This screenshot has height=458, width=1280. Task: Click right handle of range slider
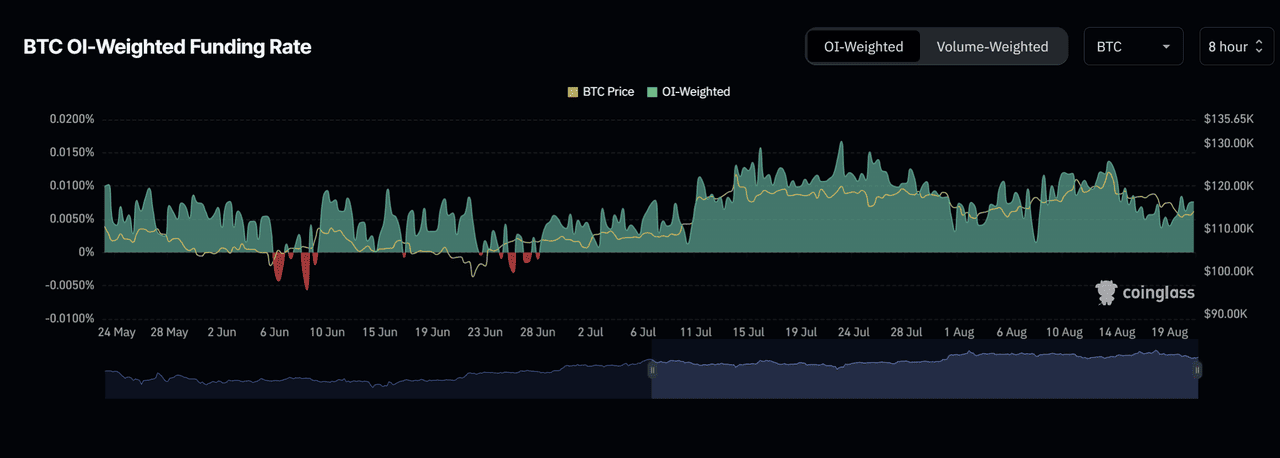[1197, 370]
